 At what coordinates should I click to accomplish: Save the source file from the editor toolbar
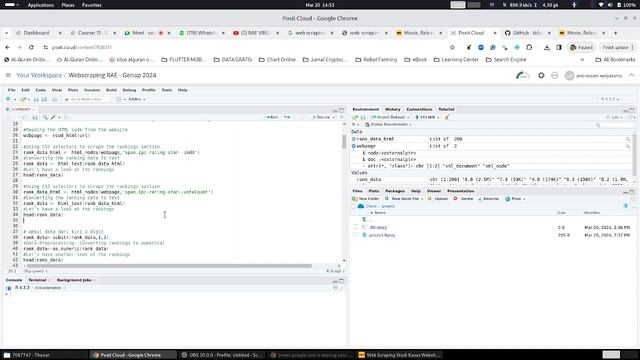coord(35,118)
